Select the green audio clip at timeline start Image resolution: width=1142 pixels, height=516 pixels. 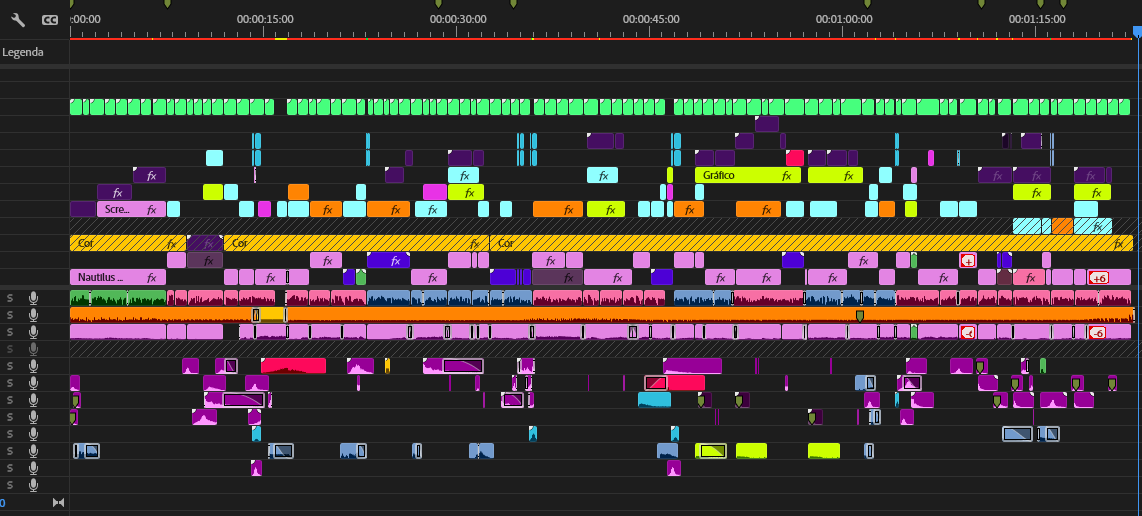[x=118, y=297]
